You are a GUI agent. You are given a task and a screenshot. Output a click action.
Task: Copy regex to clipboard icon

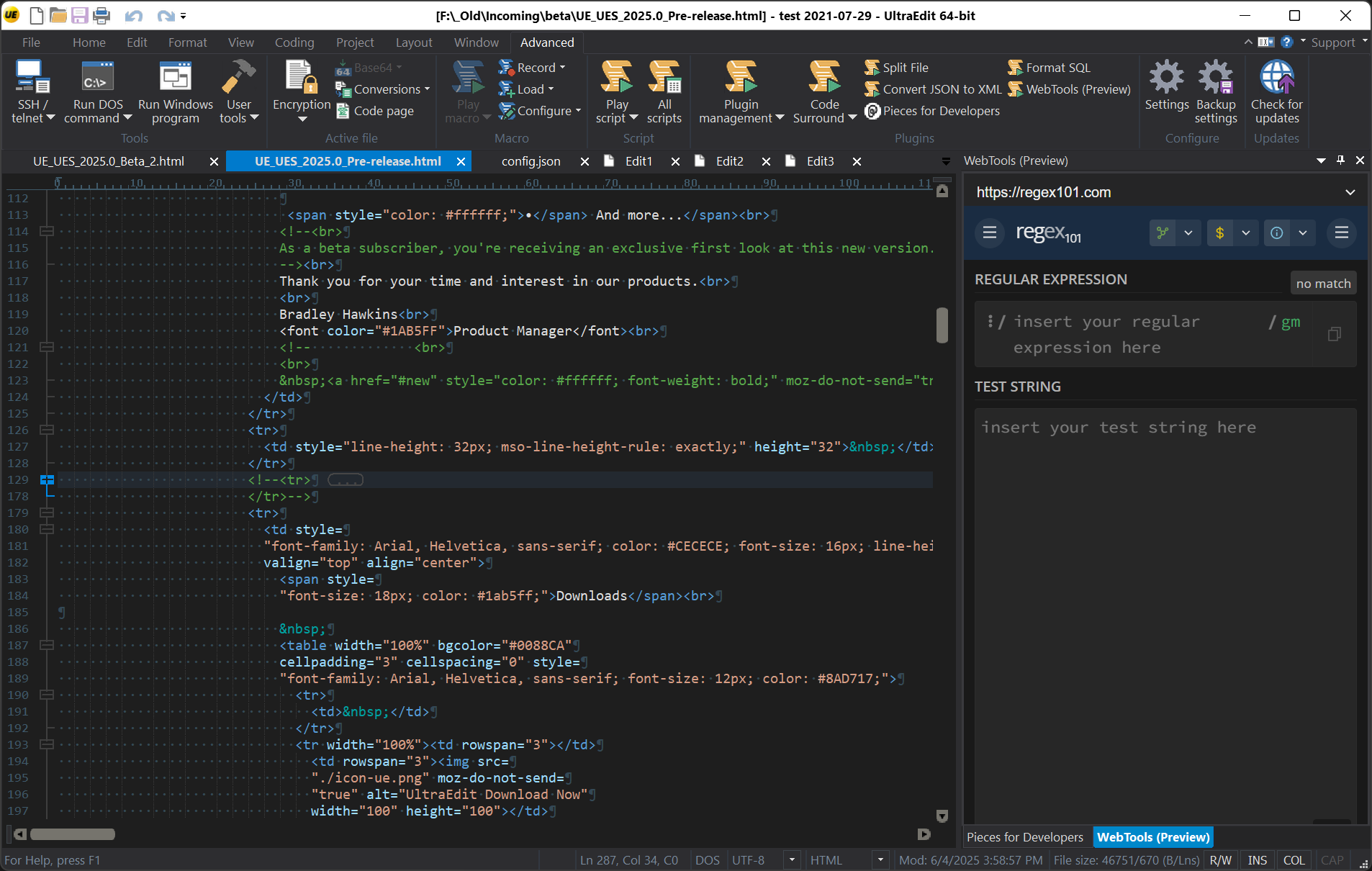click(x=1334, y=334)
